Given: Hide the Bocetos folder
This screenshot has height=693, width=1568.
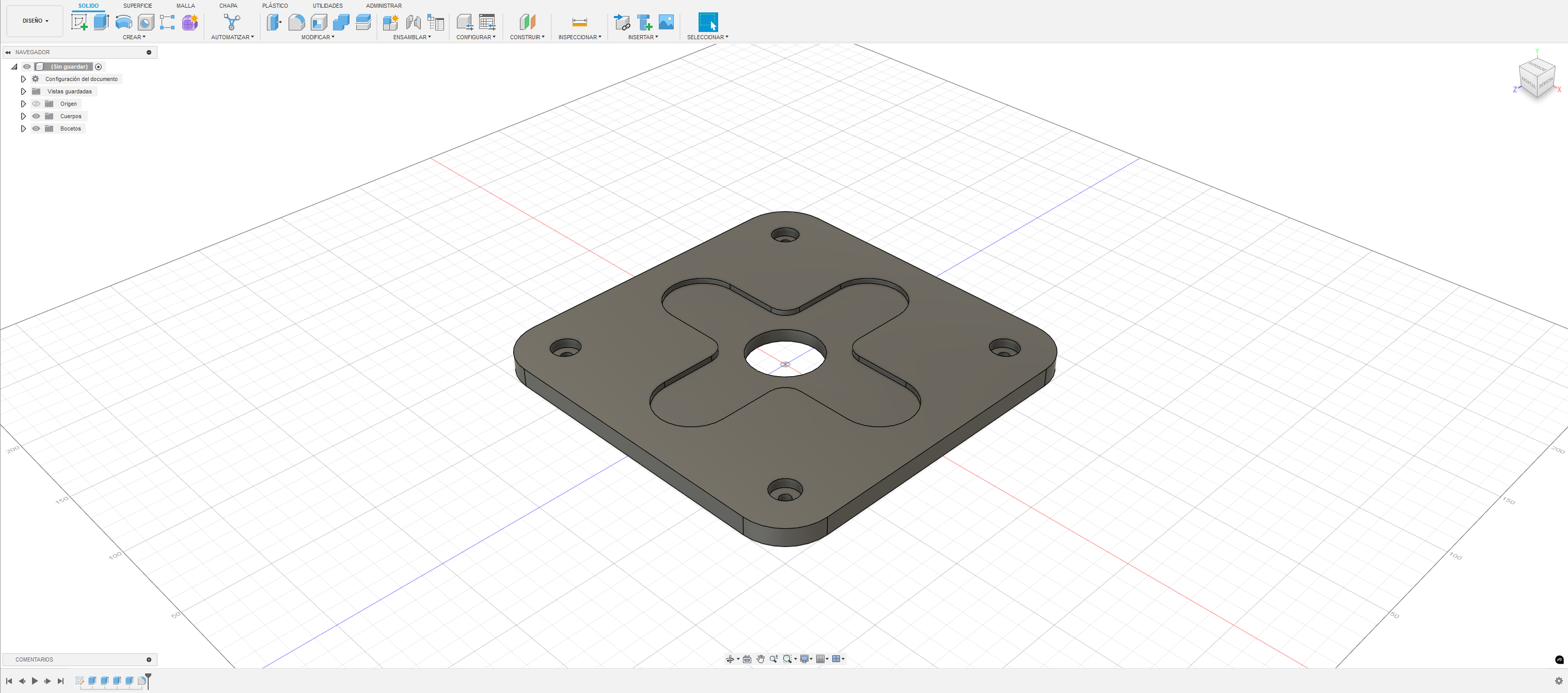Looking at the screenshot, I should coord(36,128).
